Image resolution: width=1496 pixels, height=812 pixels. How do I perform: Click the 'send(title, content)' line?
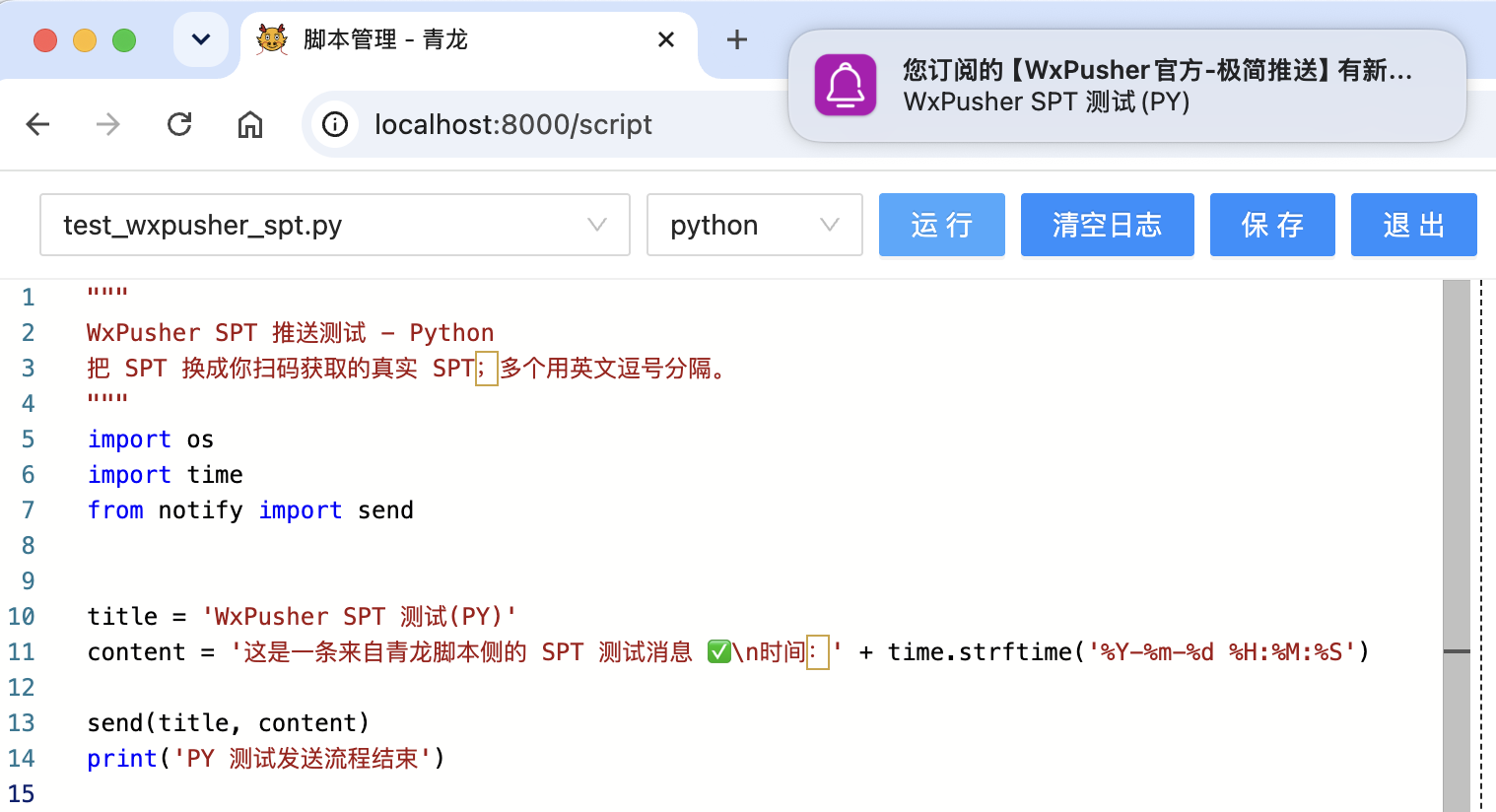coord(229,723)
